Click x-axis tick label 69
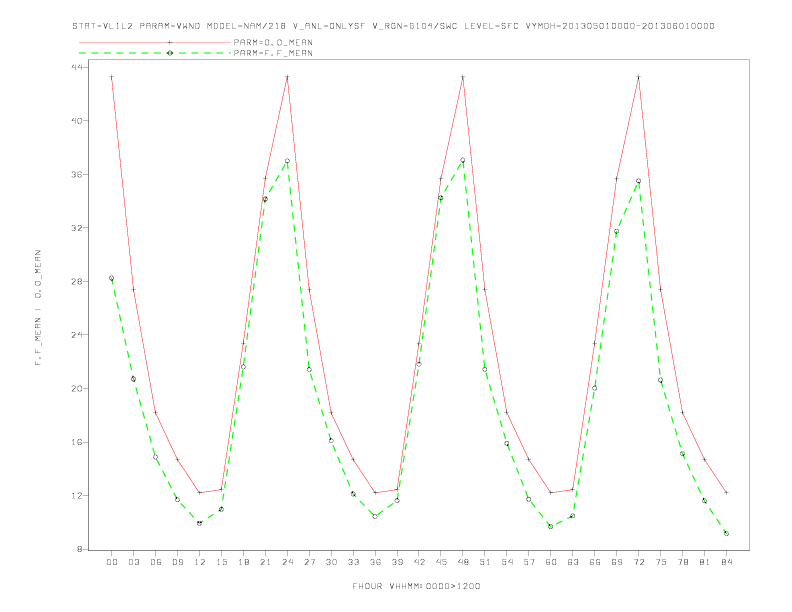This screenshot has height=612, width=792. tap(617, 562)
